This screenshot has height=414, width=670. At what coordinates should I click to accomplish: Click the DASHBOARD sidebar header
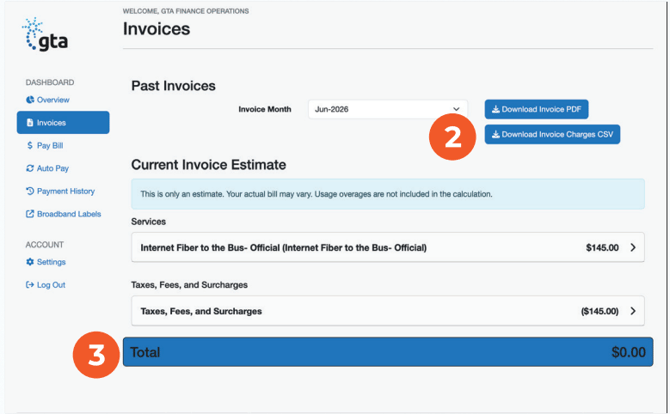click(x=50, y=82)
